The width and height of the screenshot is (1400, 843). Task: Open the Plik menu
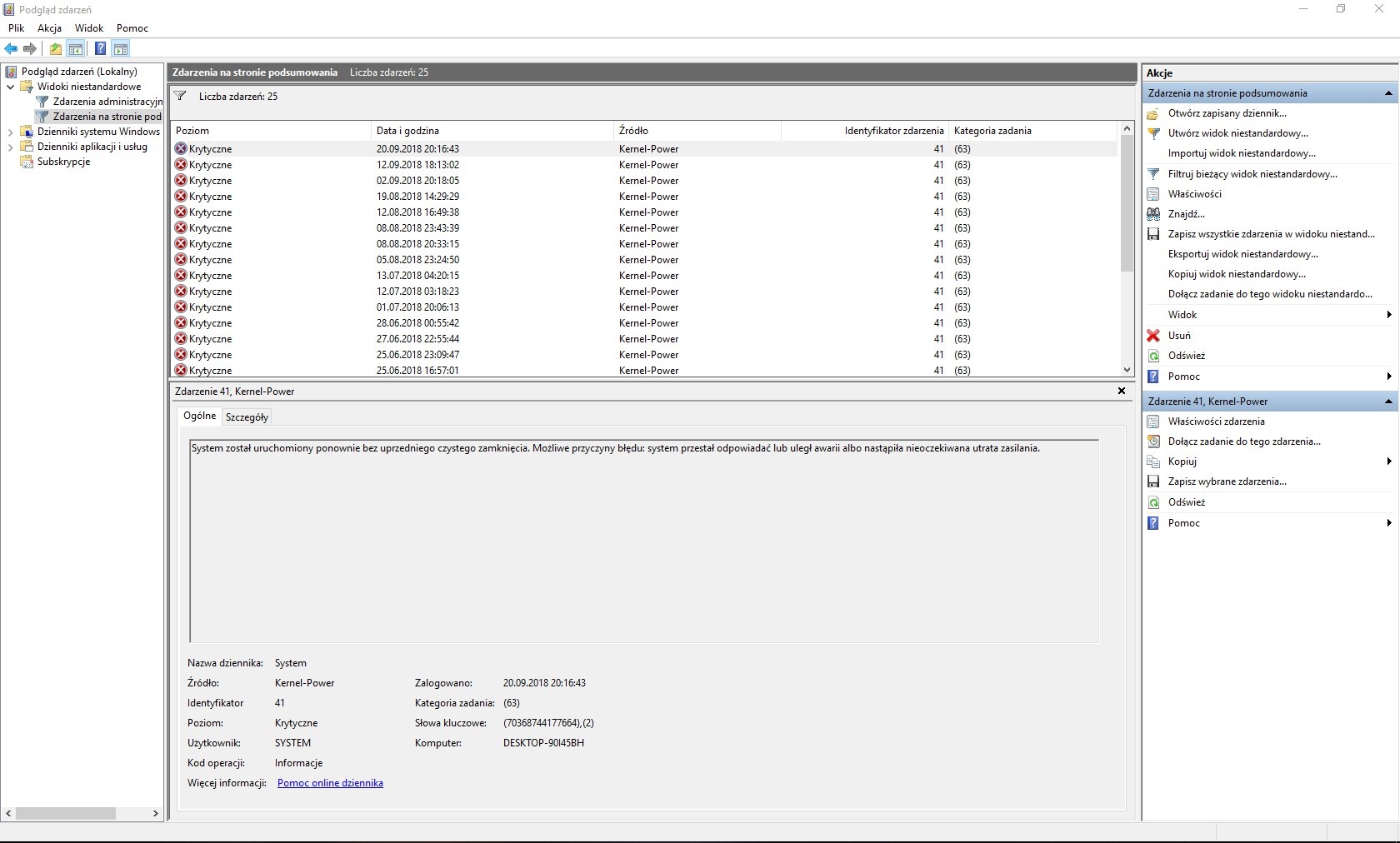pos(17,28)
